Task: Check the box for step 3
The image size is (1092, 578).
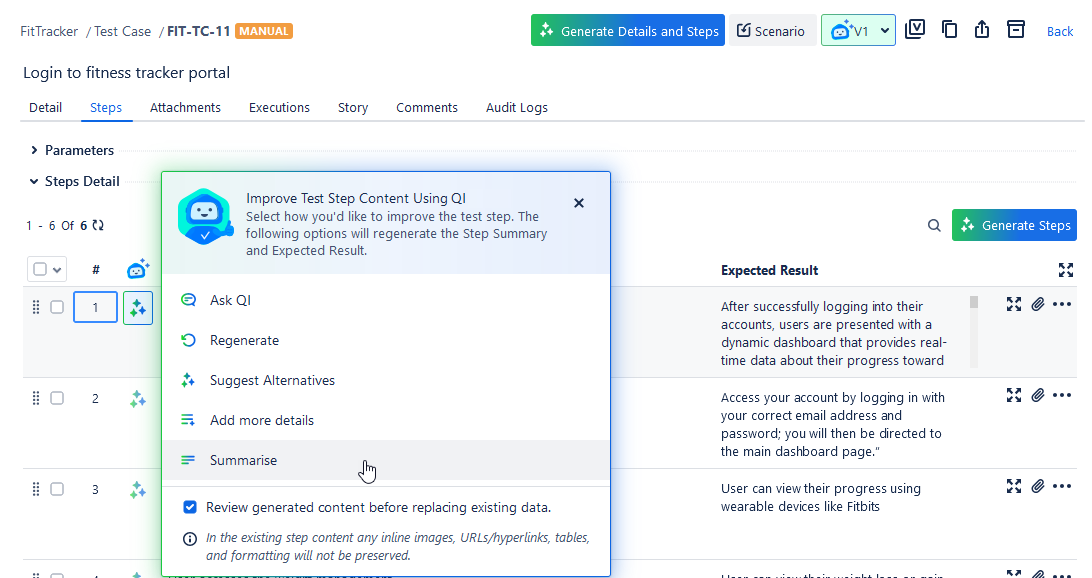Action: pos(57,489)
